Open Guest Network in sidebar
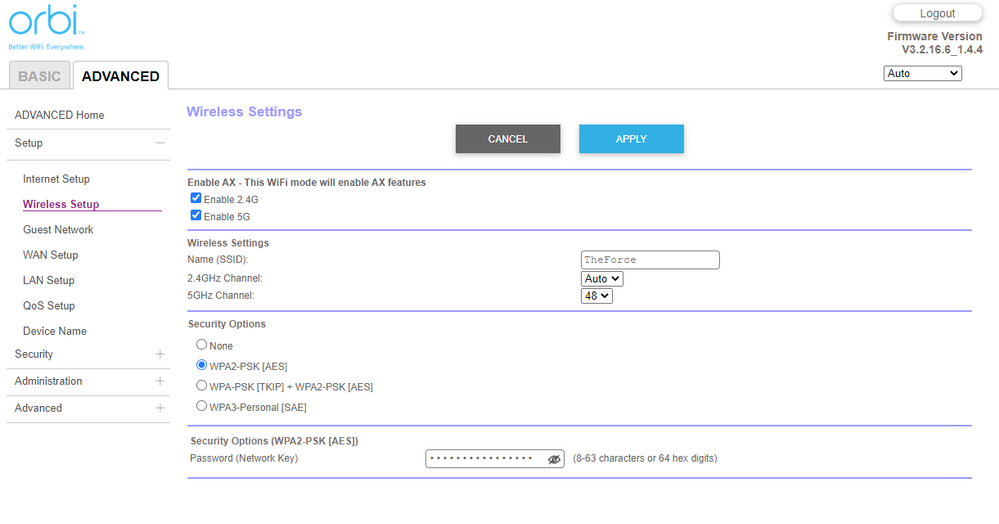Screen dimensions: 999x524 (x=58, y=230)
